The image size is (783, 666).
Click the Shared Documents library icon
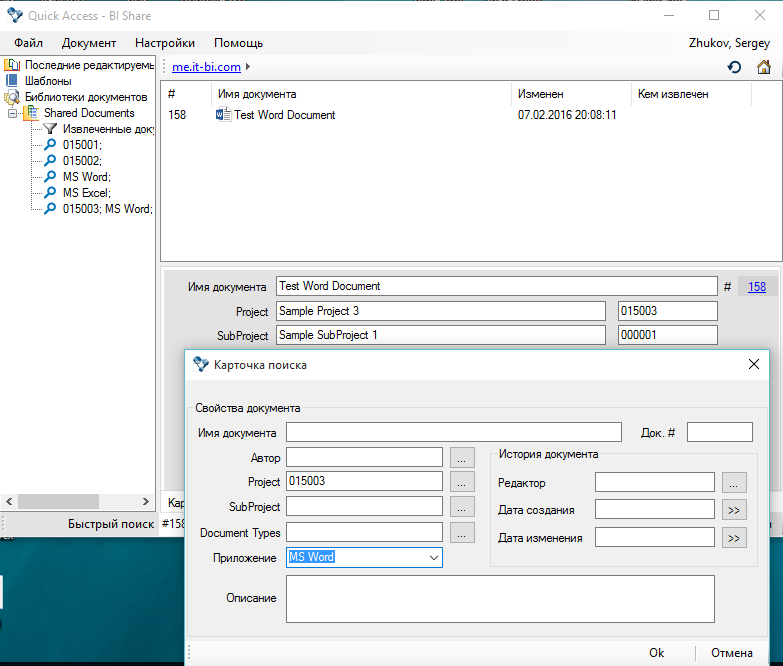tap(31, 113)
